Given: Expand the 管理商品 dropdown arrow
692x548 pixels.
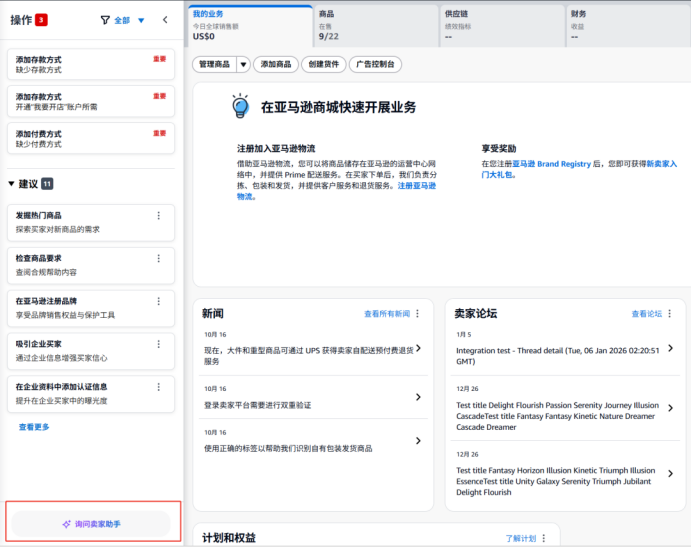Looking at the screenshot, I should pos(243,64).
